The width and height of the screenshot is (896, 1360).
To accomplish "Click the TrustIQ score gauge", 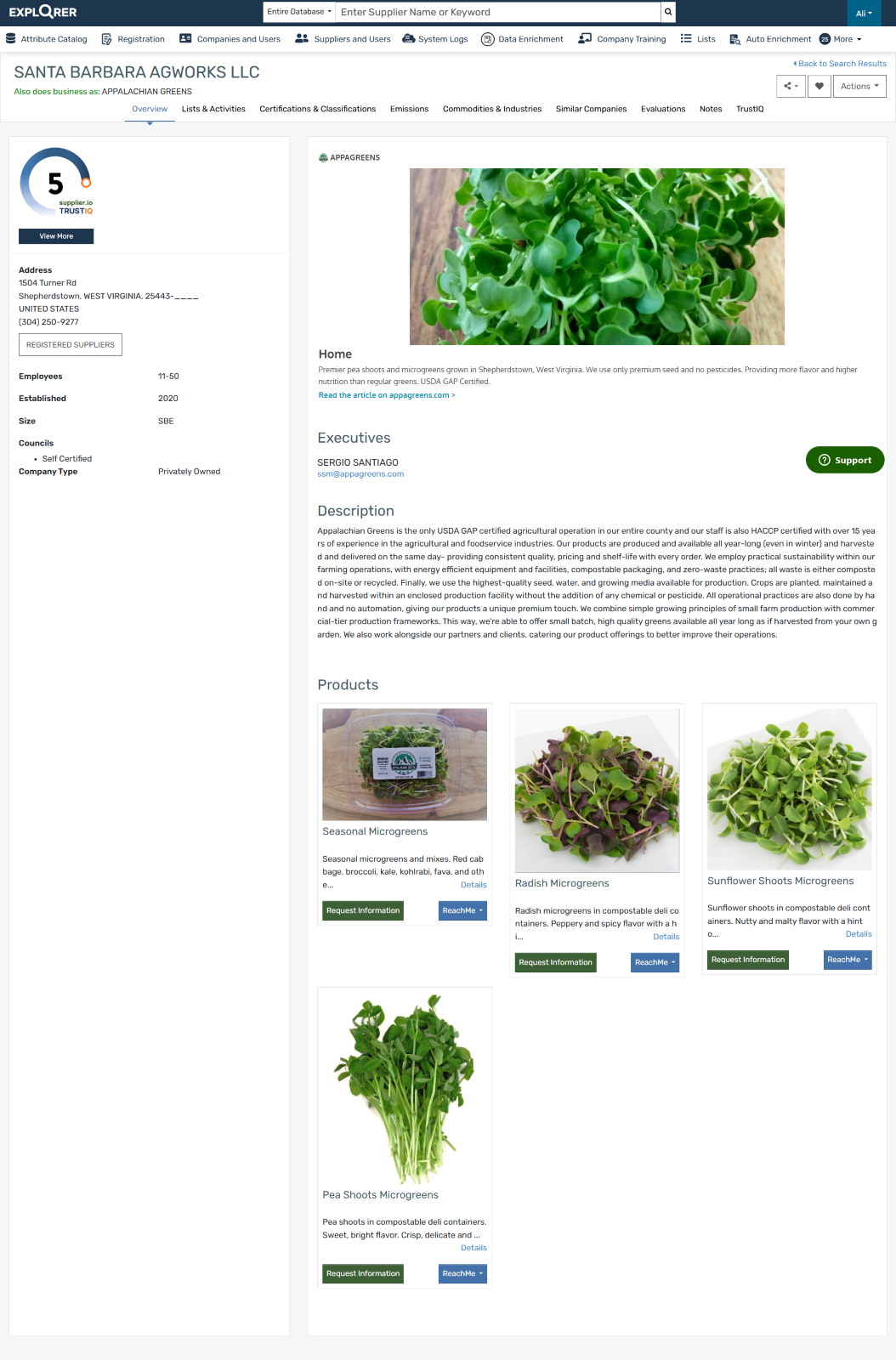I will pyautogui.click(x=55, y=183).
